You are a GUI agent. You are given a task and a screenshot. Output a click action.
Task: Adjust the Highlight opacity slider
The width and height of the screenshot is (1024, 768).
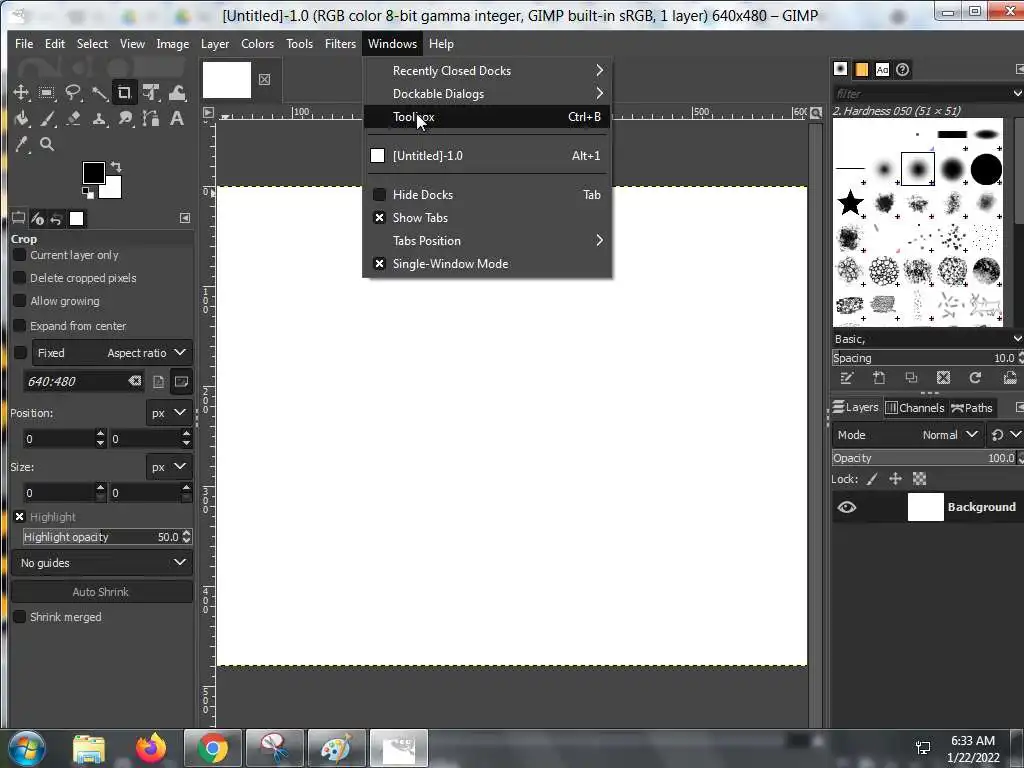pyautogui.click(x=101, y=537)
